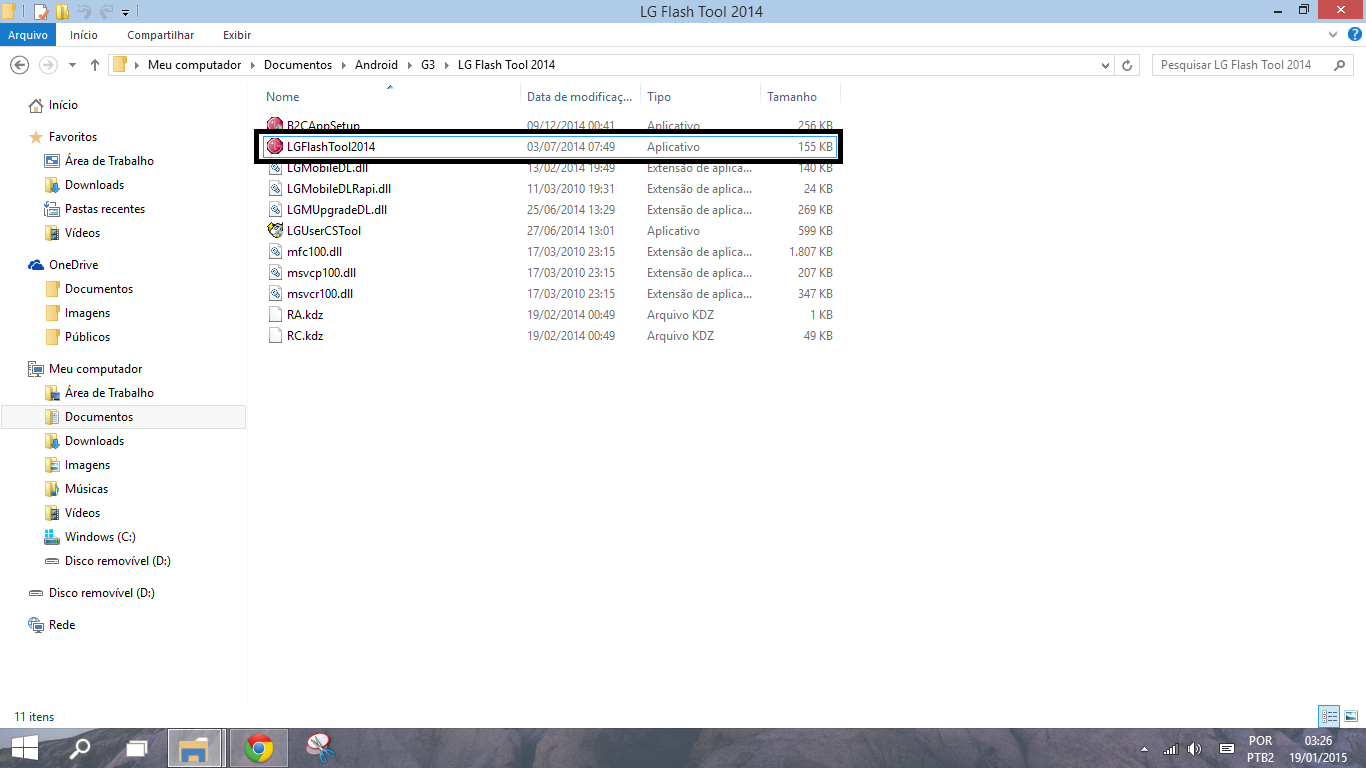
Task: Open Pastas recentes under Favoritos
Action: click(105, 209)
